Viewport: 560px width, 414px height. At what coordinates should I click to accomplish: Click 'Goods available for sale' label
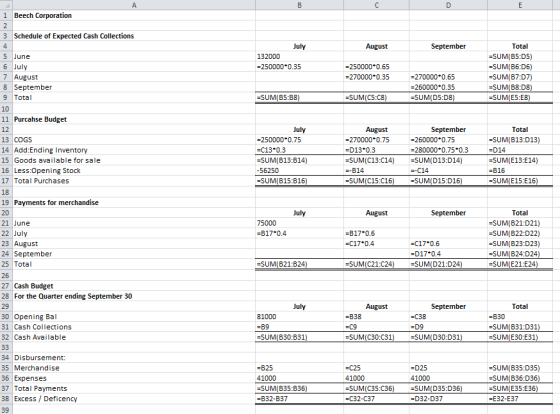coord(134,160)
